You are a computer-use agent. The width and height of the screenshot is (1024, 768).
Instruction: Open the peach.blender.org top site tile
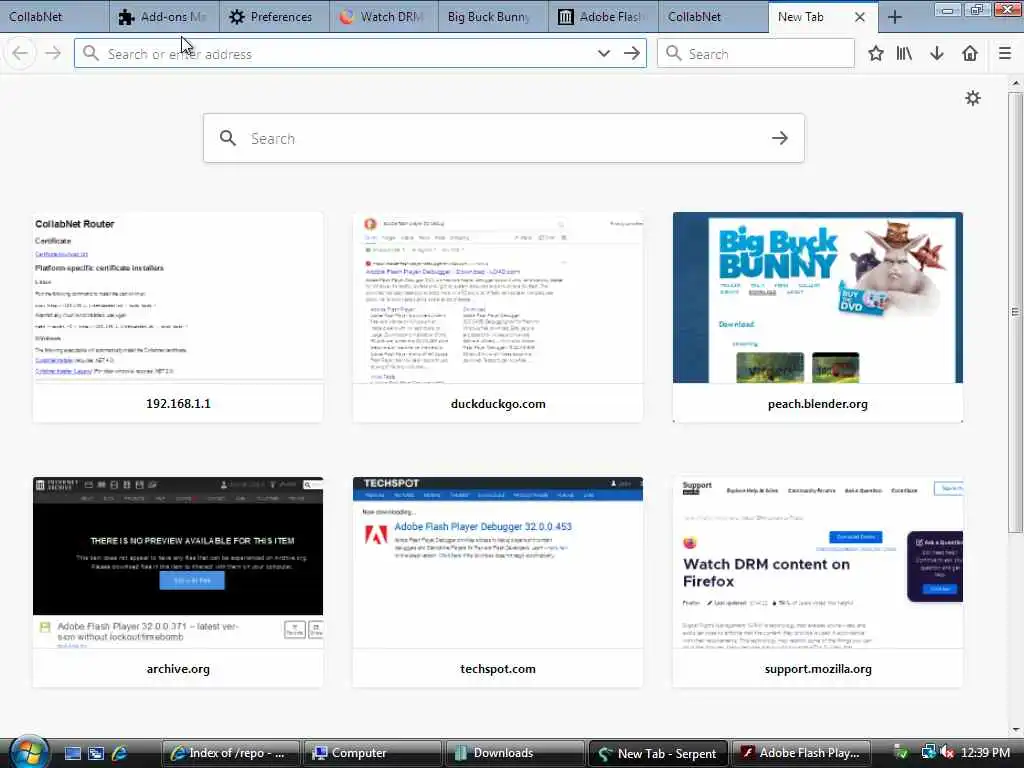[x=818, y=317]
